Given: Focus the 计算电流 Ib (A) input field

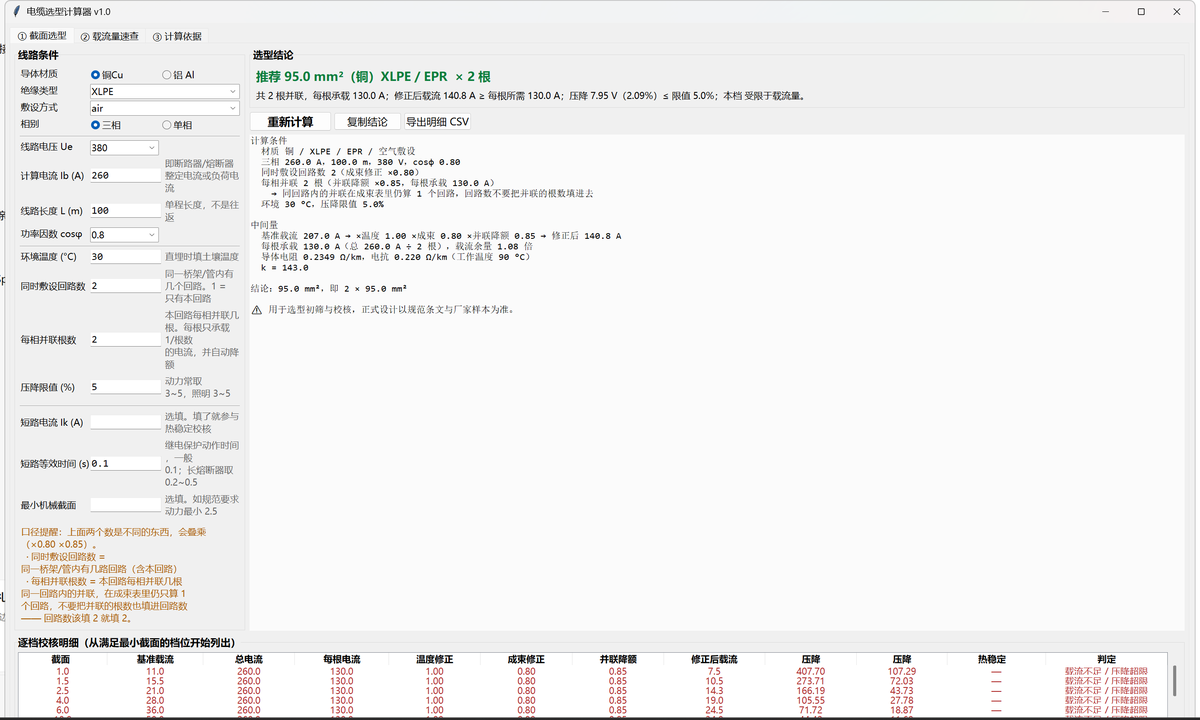Looking at the screenshot, I should click(x=125, y=176).
